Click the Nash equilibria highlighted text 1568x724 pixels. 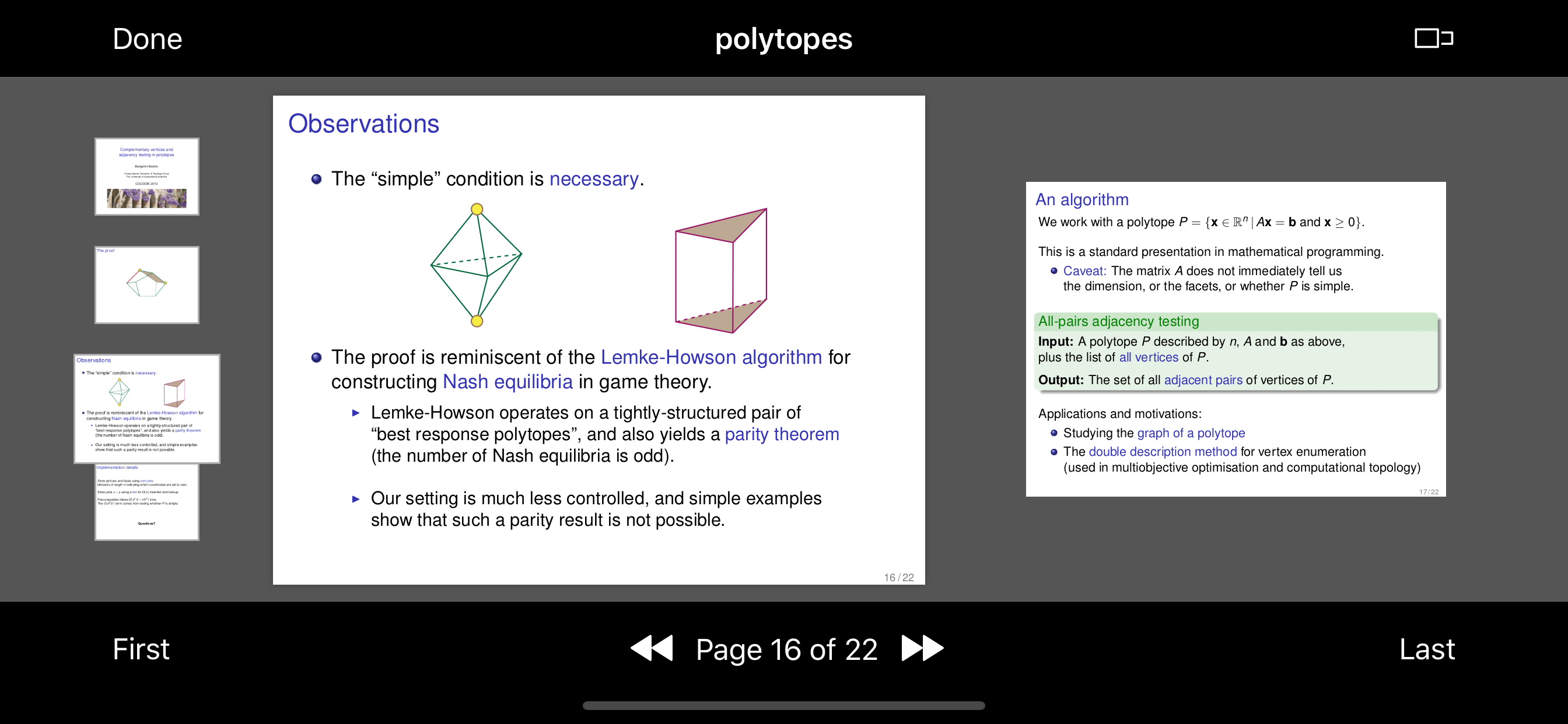[x=507, y=382]
